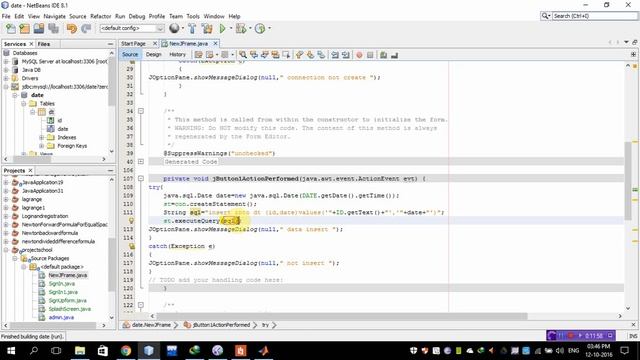Click the Debug Project icon
This screenshot has width=640, height=360.
tap(241, 28)
